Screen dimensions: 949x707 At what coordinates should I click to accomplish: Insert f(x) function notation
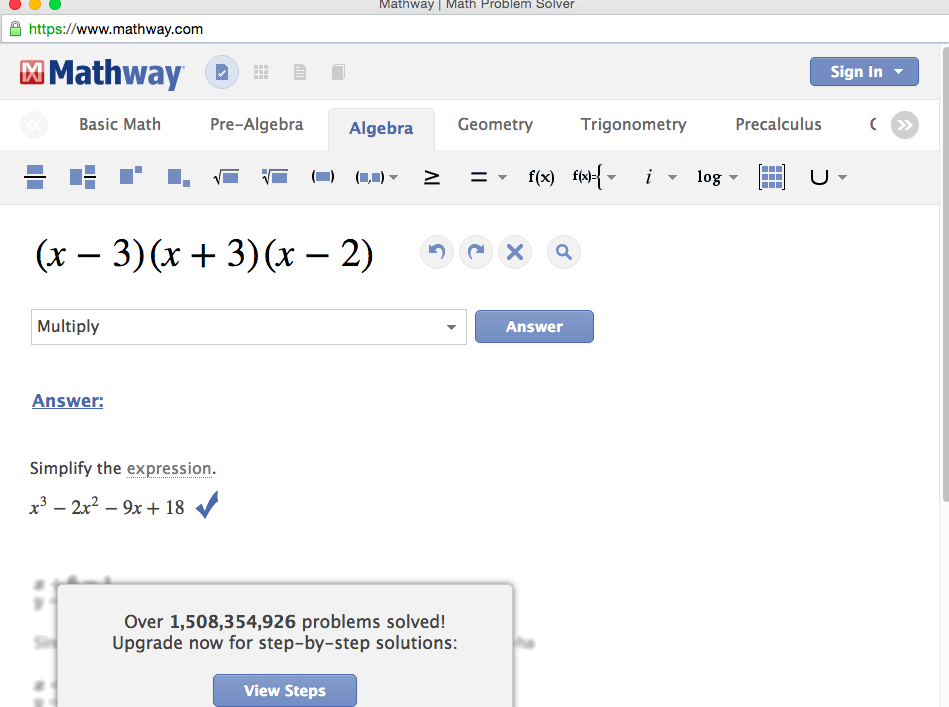[541, 177]
